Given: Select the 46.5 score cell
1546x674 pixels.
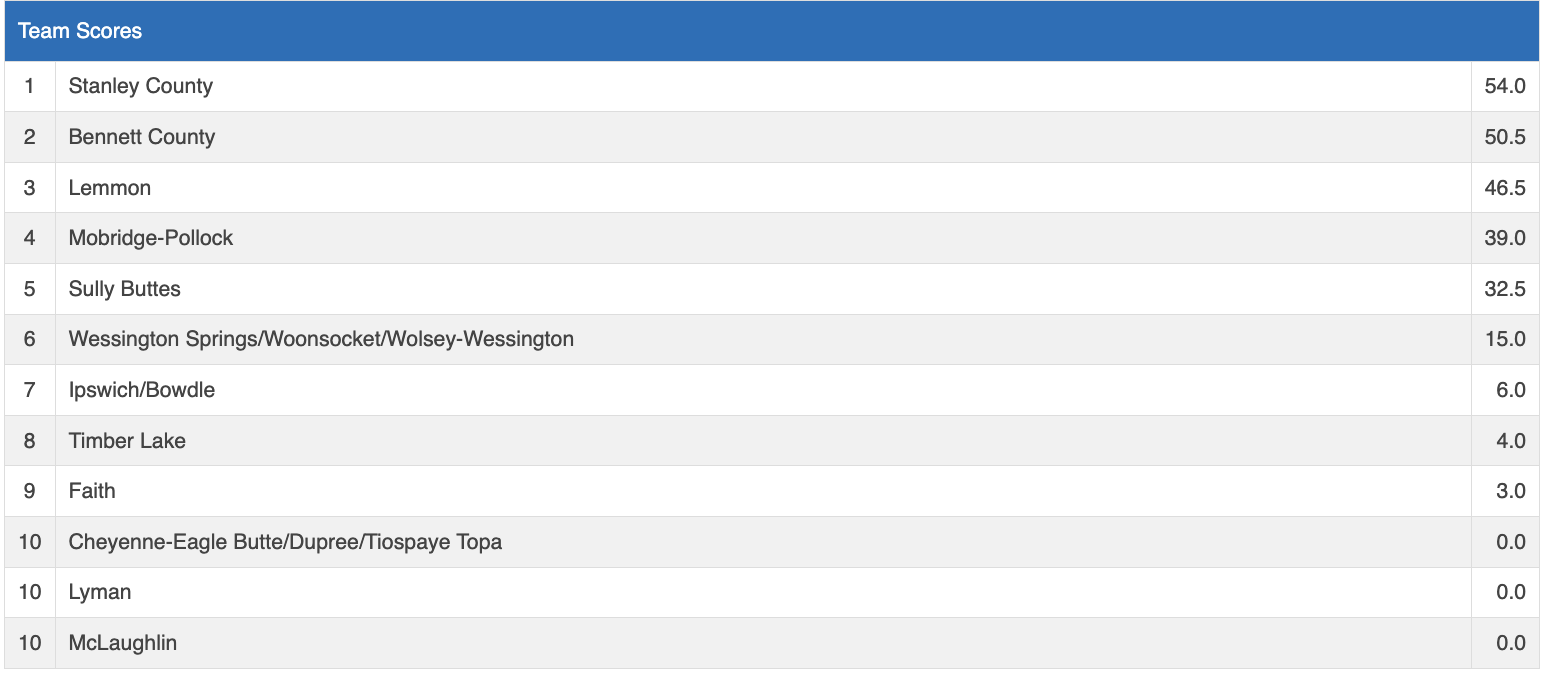Looking at the screenshot, I should (x=1505, y=188).
